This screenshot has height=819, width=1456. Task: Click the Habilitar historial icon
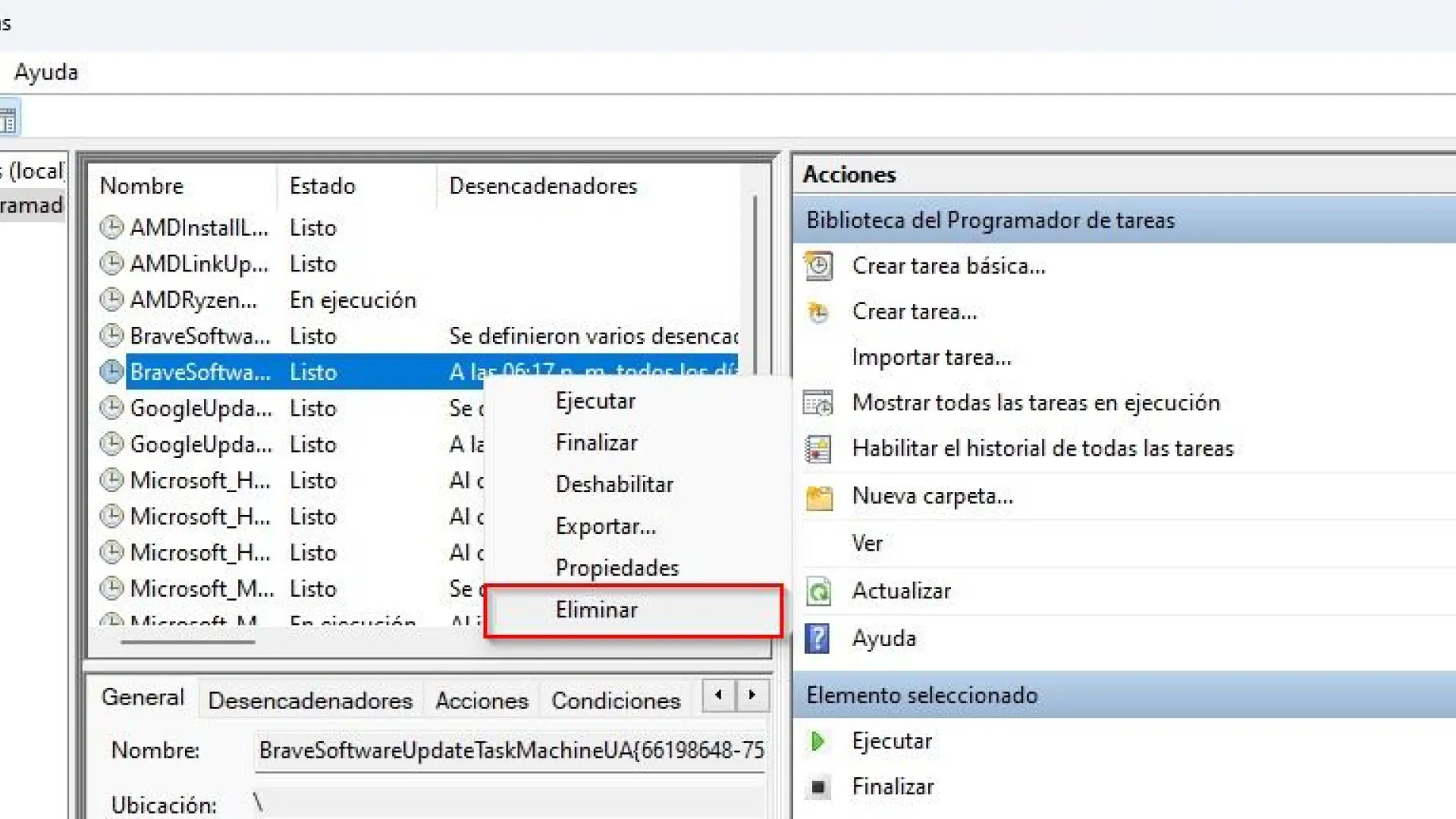[x=818, y=449]
